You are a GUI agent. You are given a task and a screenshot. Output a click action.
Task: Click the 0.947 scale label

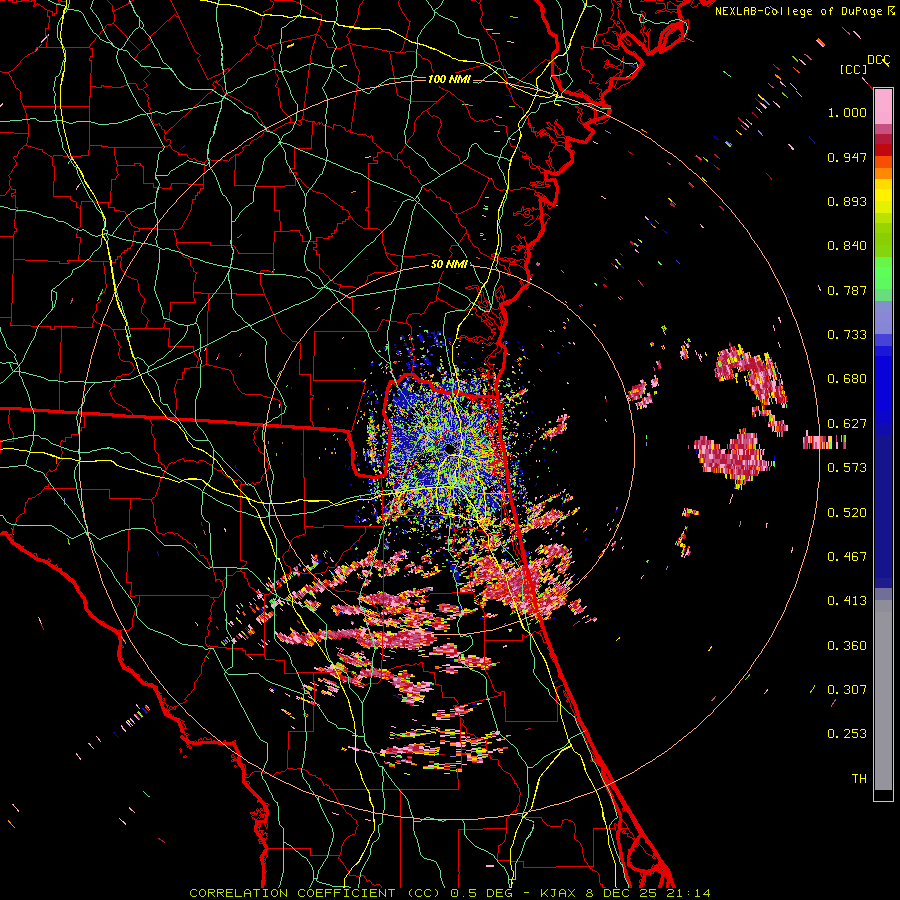(847, 157)
